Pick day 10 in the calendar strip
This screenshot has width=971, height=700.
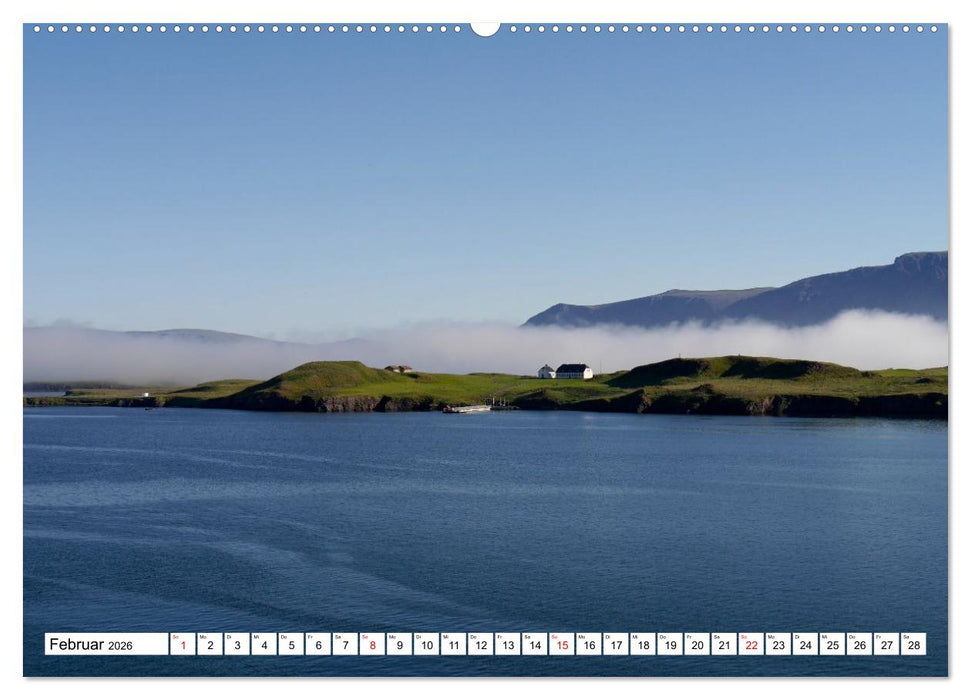(426, 645)
